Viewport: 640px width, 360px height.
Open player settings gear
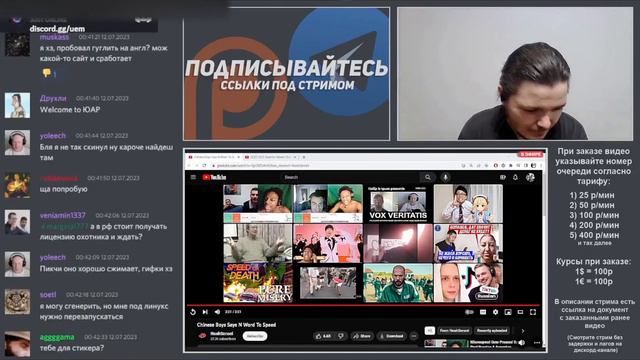click(x=495, y=312)
